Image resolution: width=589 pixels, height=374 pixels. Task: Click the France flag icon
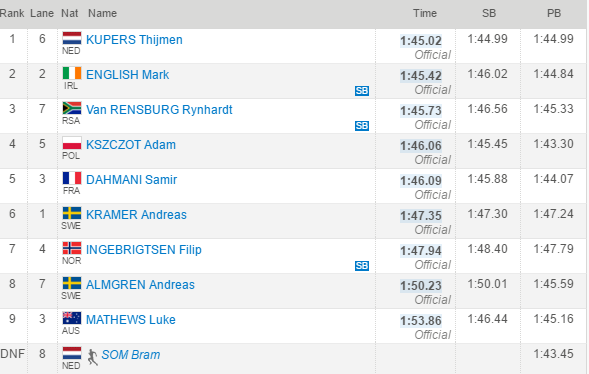(72, 178)
